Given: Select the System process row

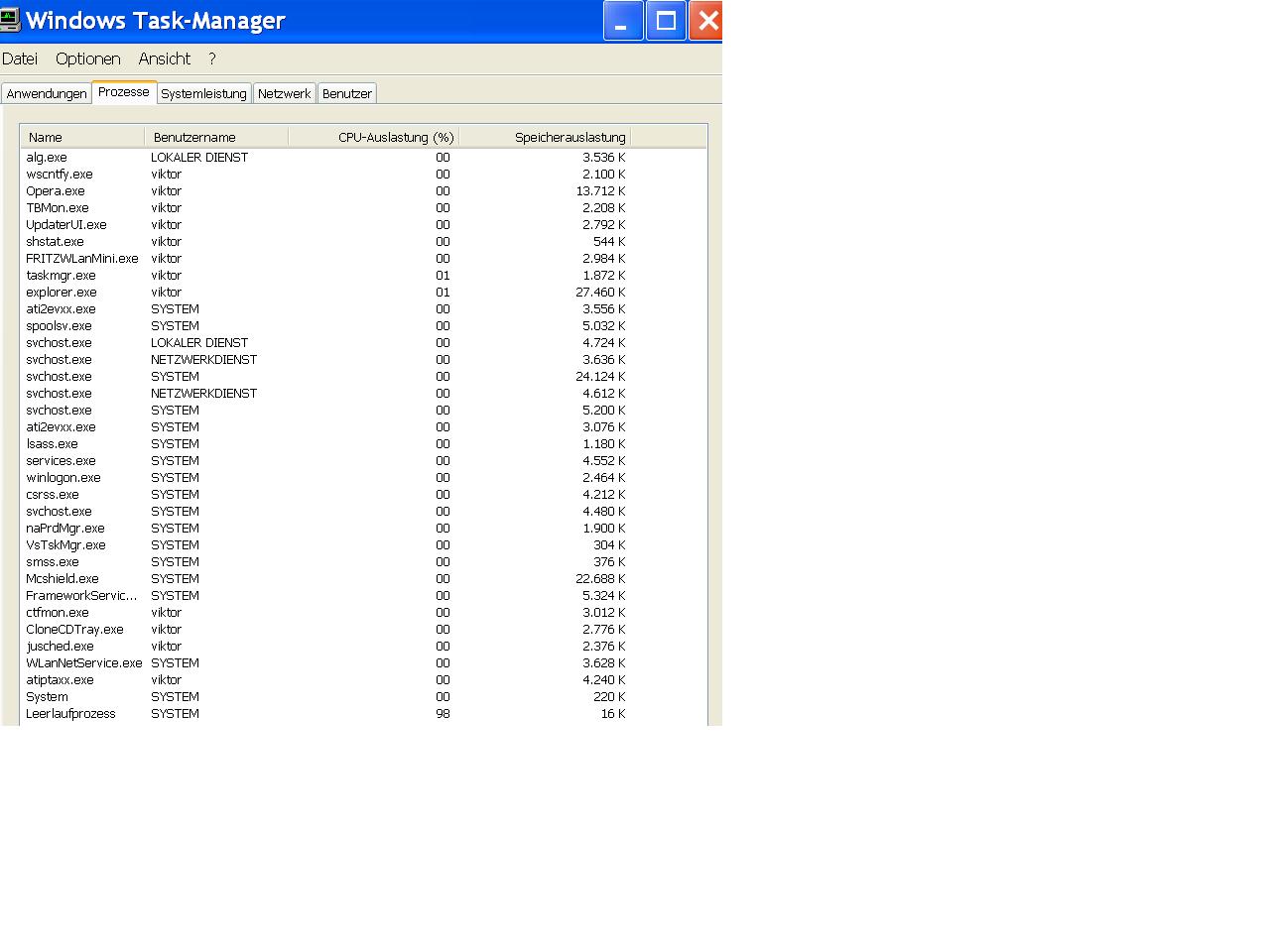Looking at the screenshot, I should tap(363, 697).
